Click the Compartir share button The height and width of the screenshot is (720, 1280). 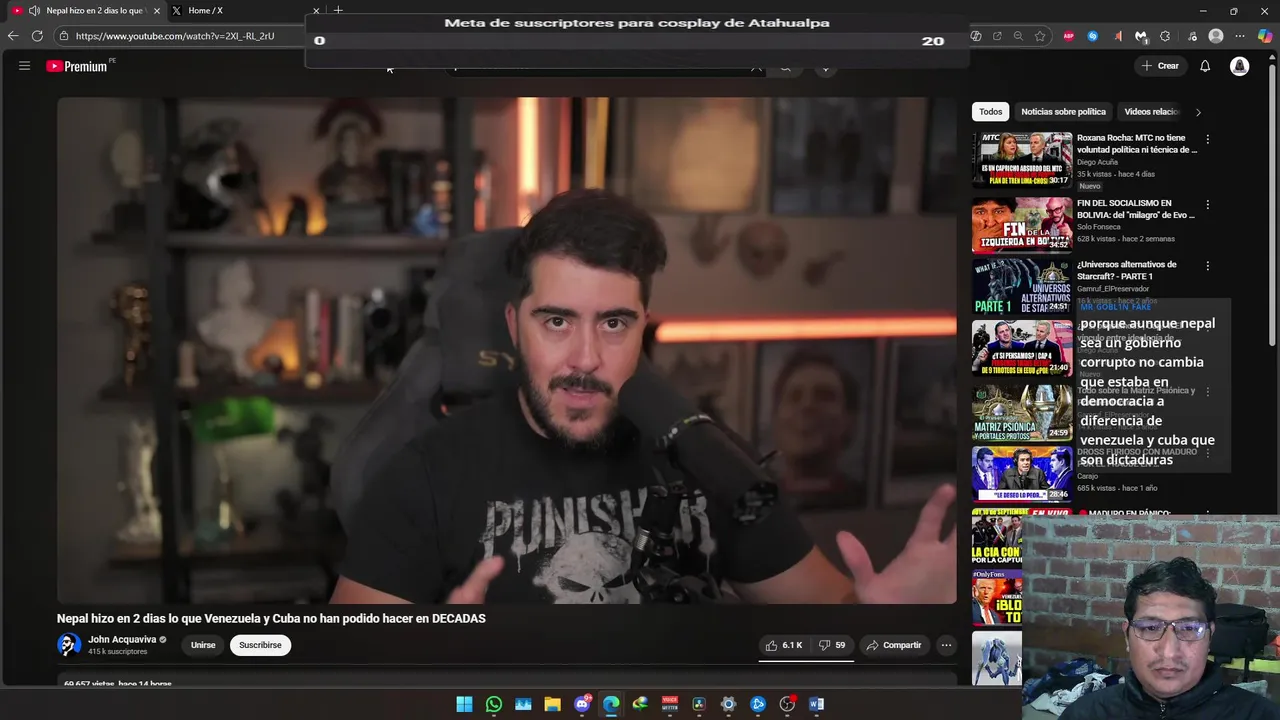click(x=894, y=645)
